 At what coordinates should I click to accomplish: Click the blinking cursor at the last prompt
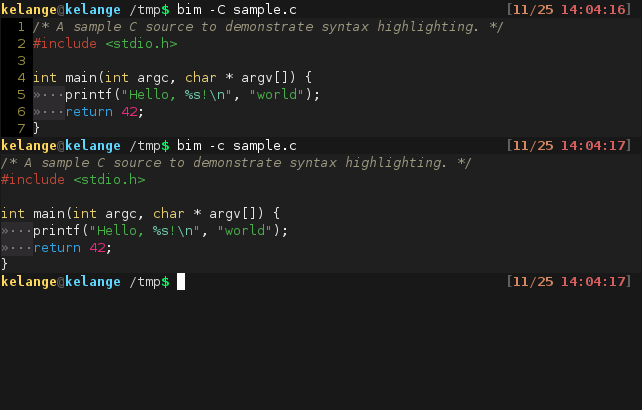point(181,281)
